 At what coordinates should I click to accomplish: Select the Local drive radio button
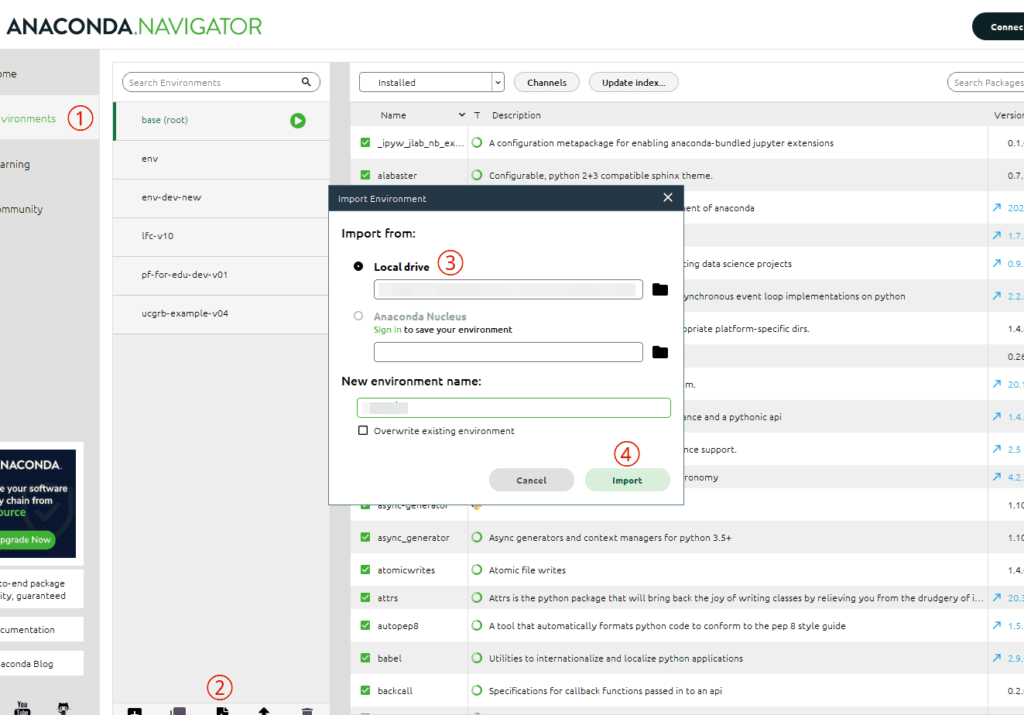pyautogui.click(x=359, y=266)
